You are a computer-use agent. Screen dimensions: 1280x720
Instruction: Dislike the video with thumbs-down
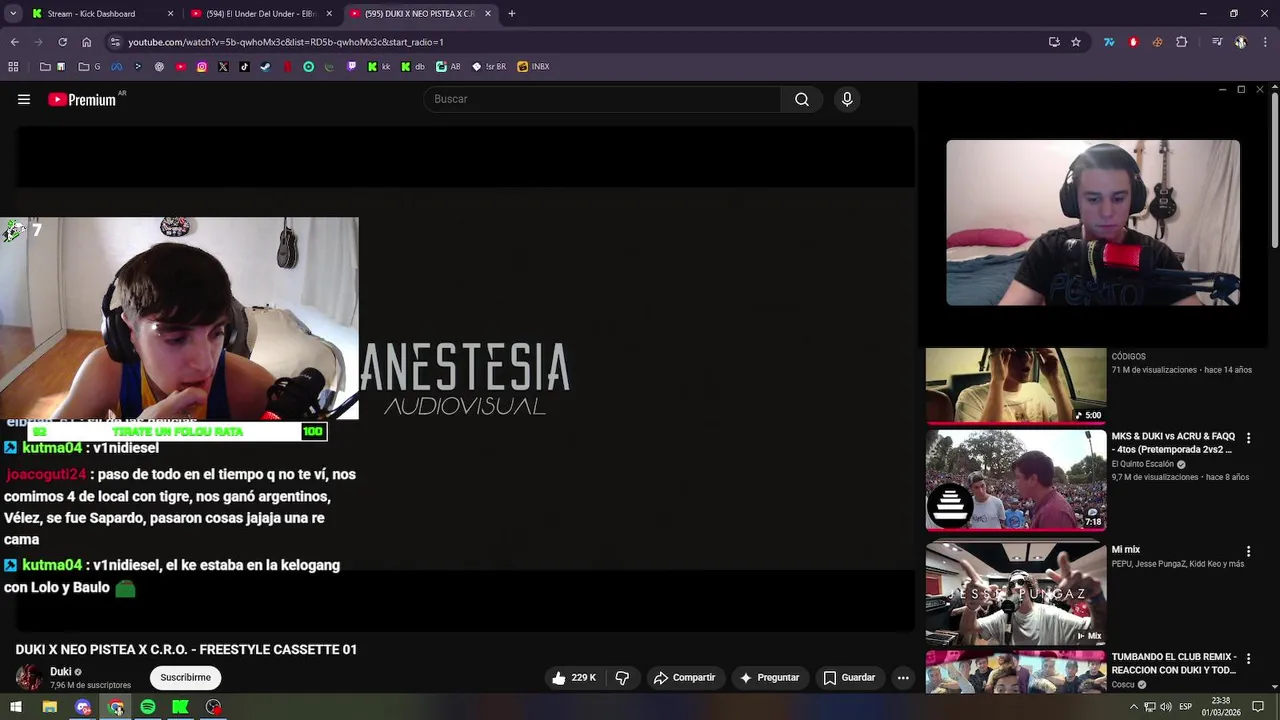[x=622, y=678]
